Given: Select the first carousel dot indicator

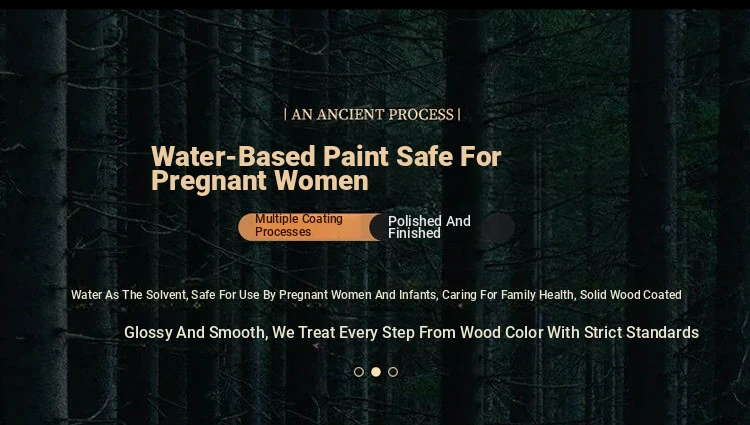Looking at the screenshot, I should pyautogui.click(x=359, y=372).
